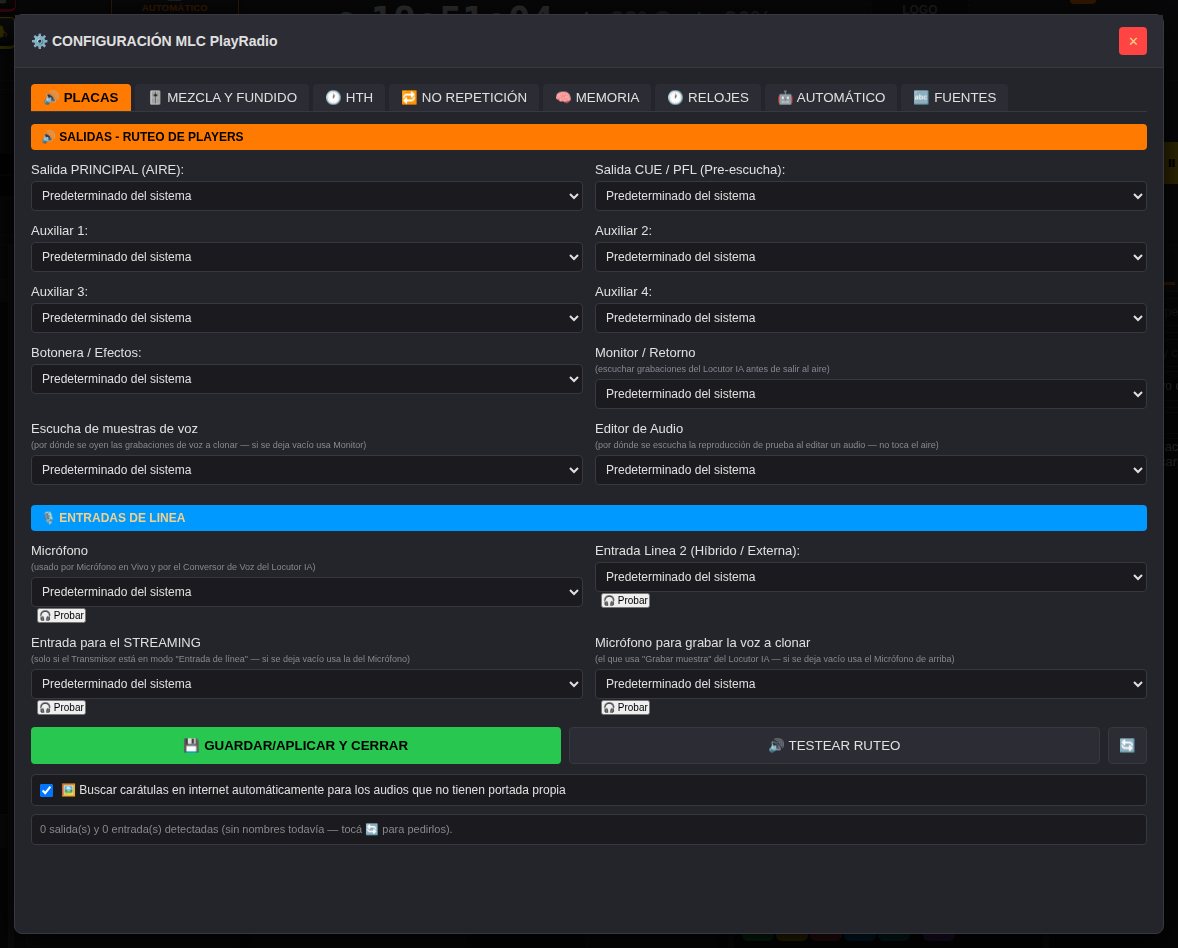
Task: Click the refresh devices icon button
Action: point(1127,745)
